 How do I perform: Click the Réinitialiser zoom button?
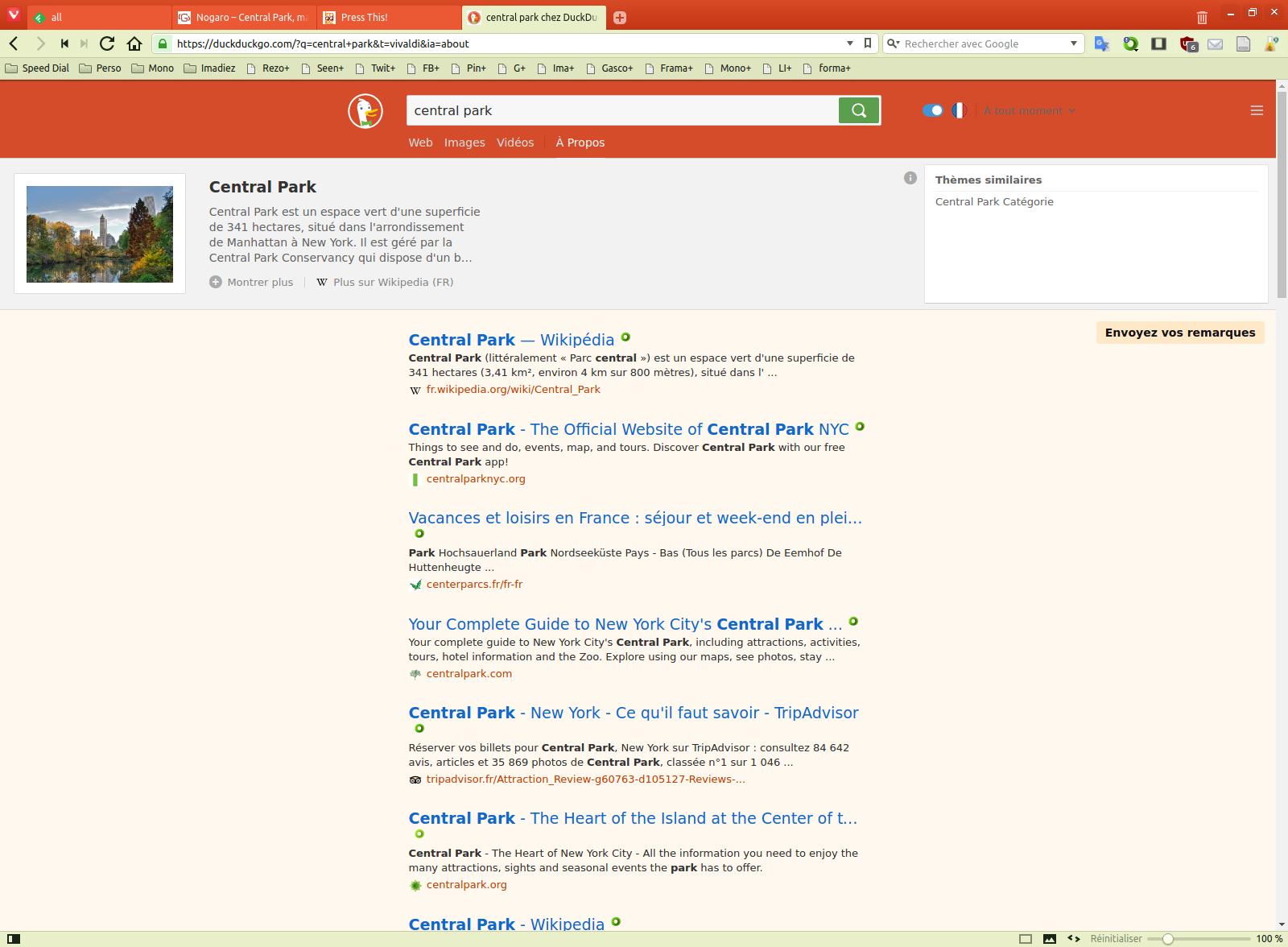point(1116,939)
